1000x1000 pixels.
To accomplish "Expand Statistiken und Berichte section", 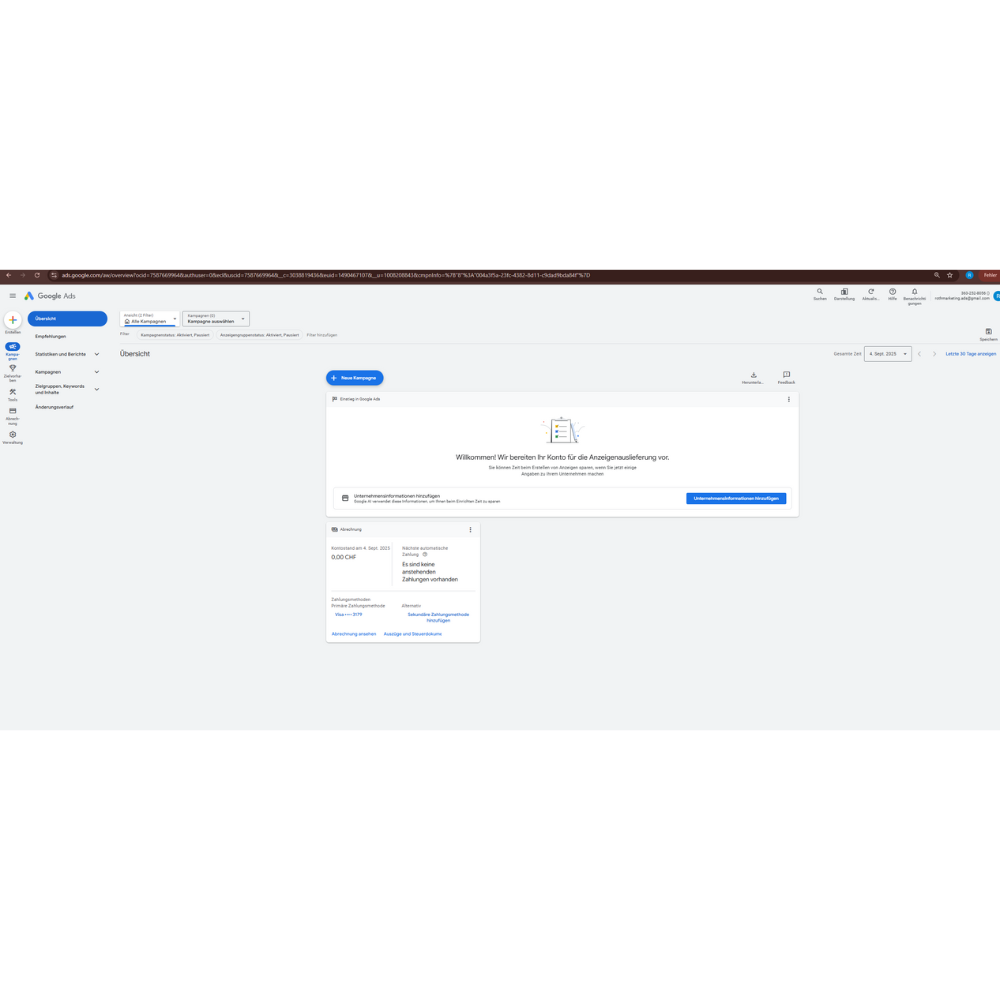I will [x=97, y=354].
